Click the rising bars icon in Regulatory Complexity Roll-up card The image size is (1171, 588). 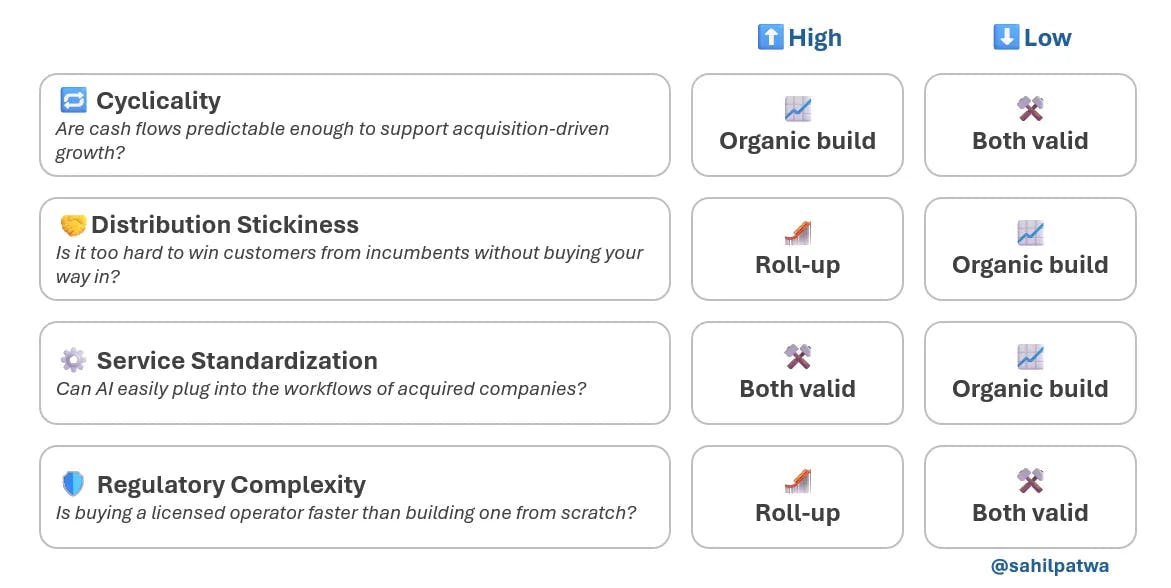tap(798, 481)
